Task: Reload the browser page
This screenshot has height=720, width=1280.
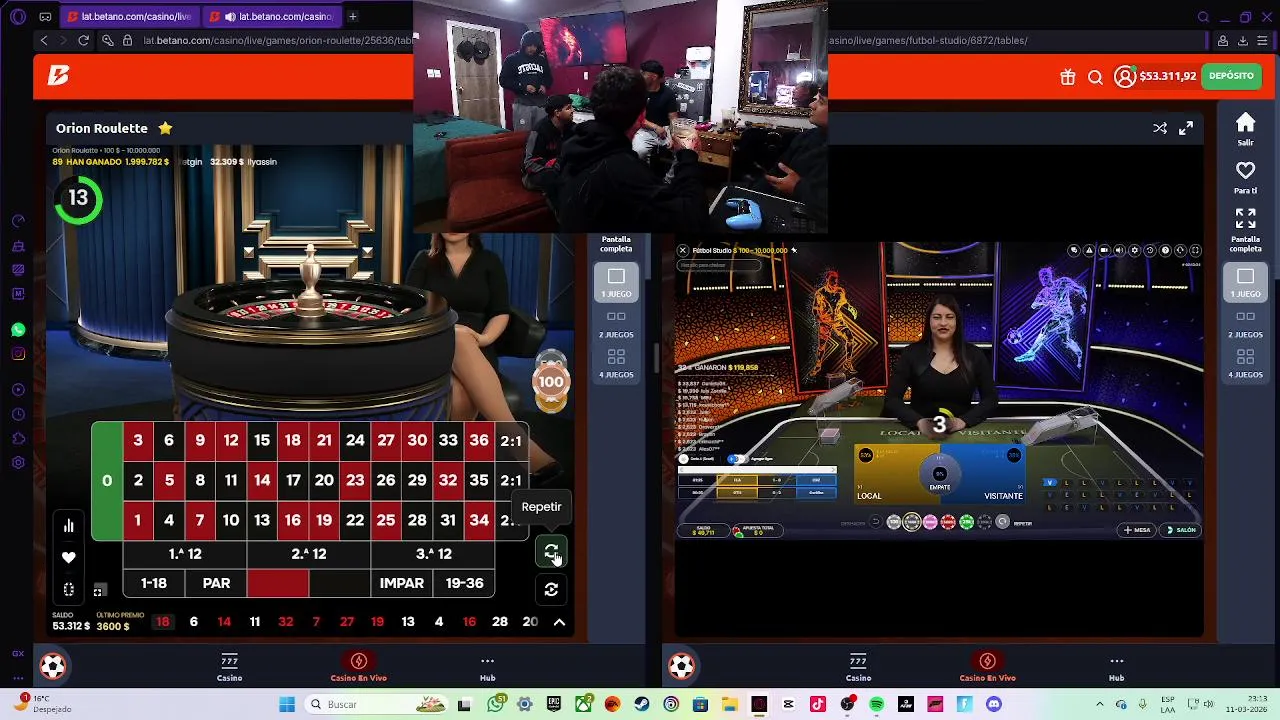Action: click(x=83, y=40)
